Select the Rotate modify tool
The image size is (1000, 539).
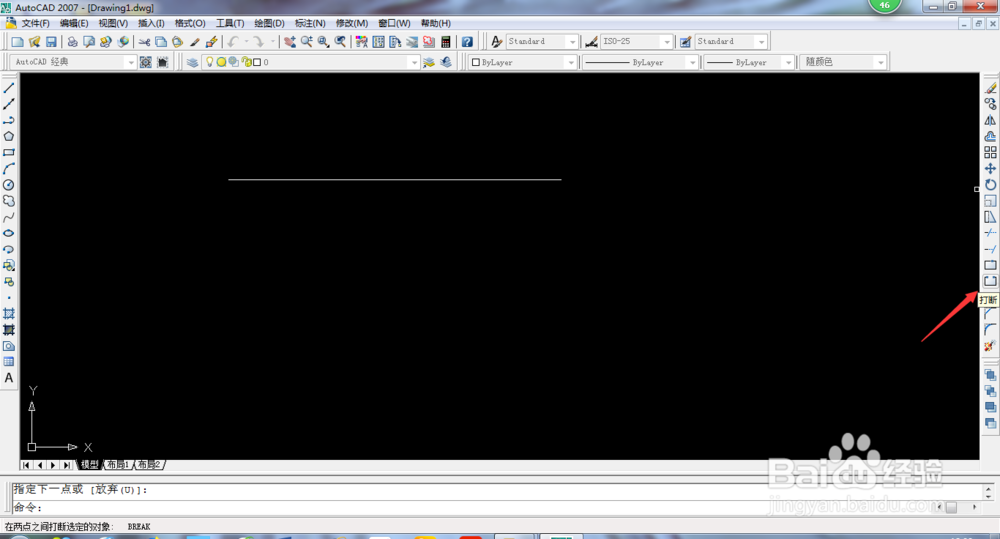click(990, 185)
